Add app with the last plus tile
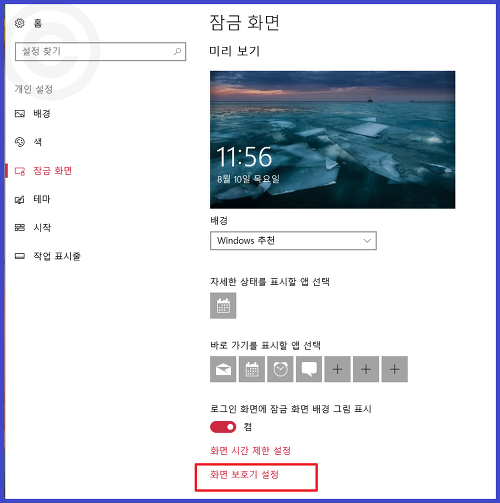The height and width of the screenshot is (503, 500). pyautogui.click(x=395, y=369)
